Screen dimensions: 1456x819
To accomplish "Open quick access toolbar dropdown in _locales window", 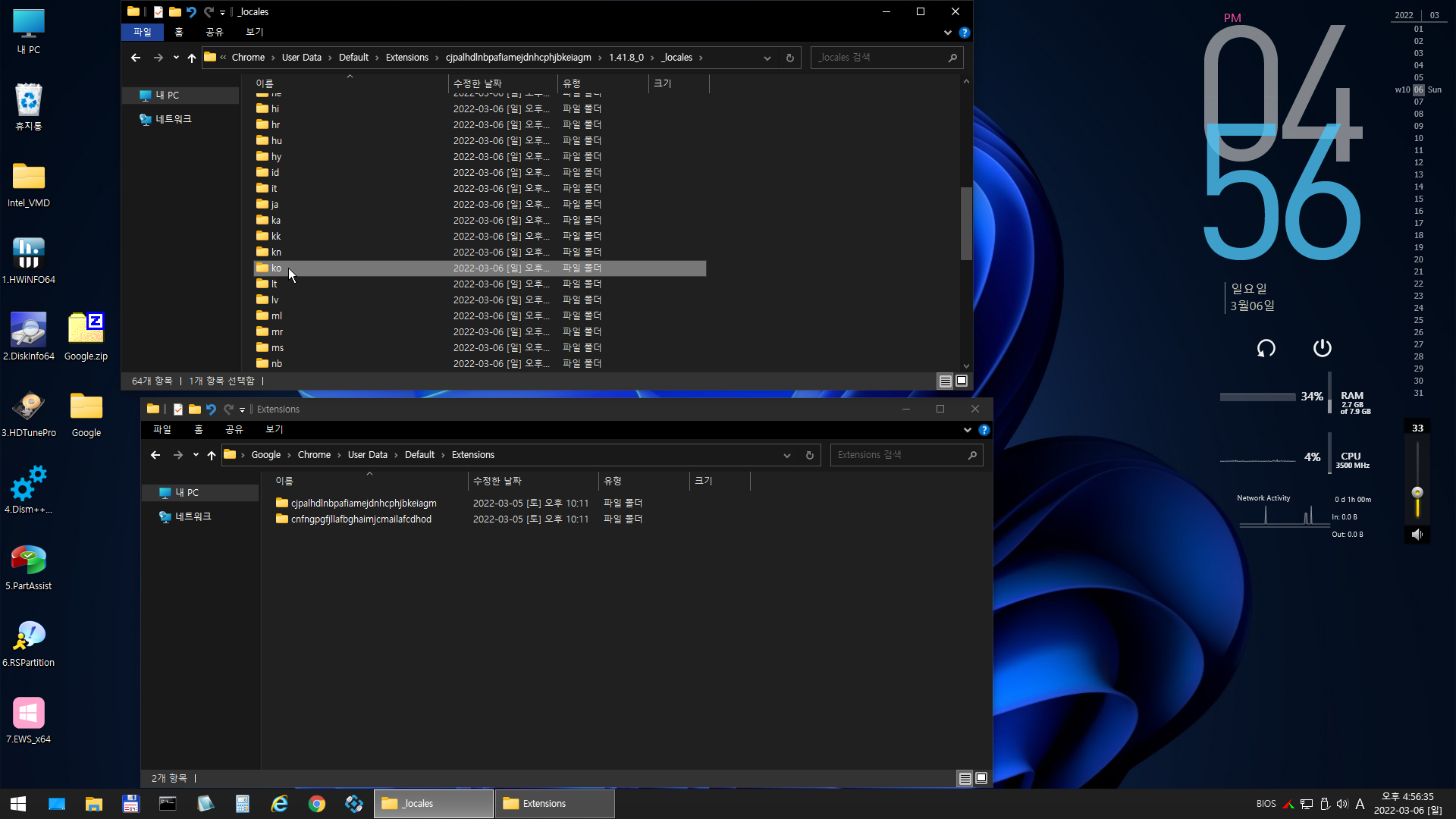I will [222, 13].
